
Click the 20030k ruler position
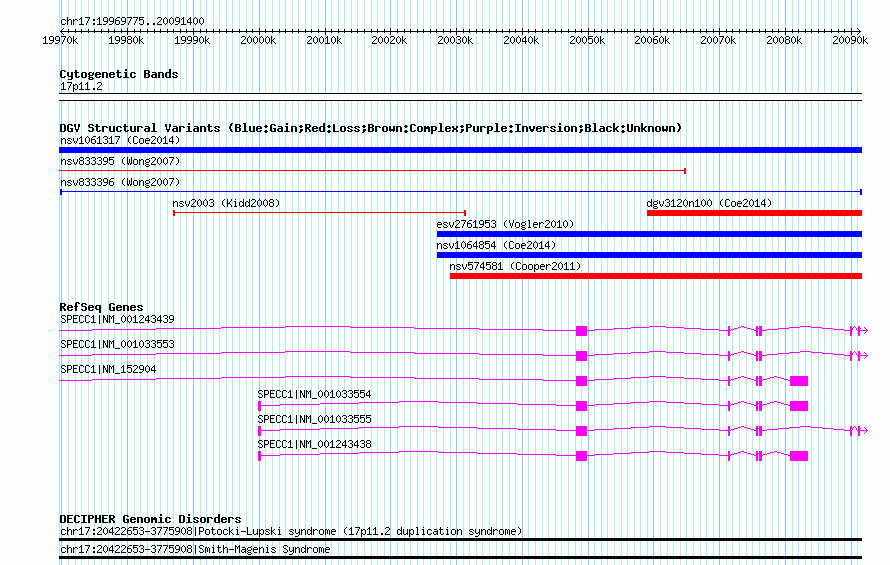(x=455, y=40)
